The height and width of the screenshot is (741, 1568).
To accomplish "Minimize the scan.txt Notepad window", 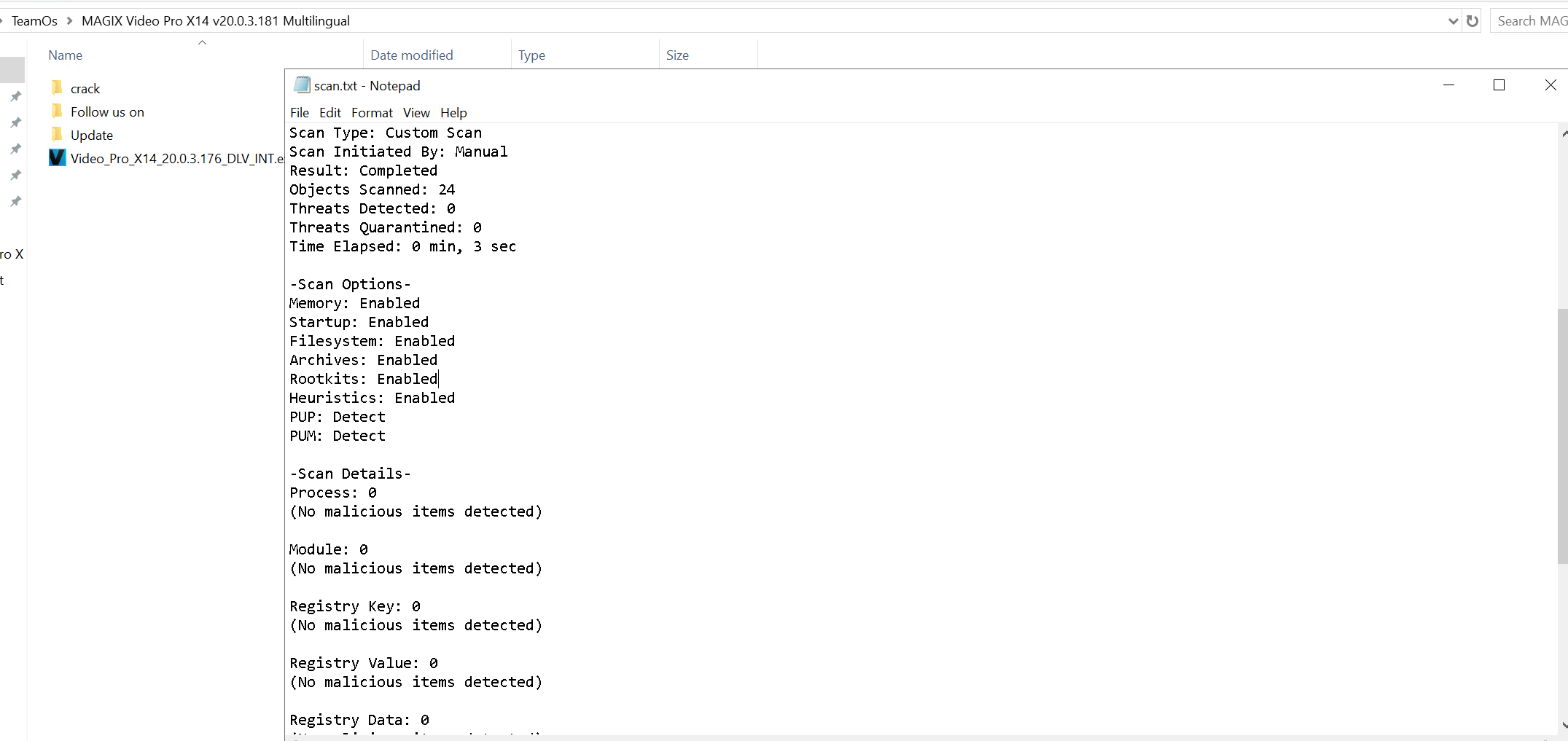I will pos(1448,85).
